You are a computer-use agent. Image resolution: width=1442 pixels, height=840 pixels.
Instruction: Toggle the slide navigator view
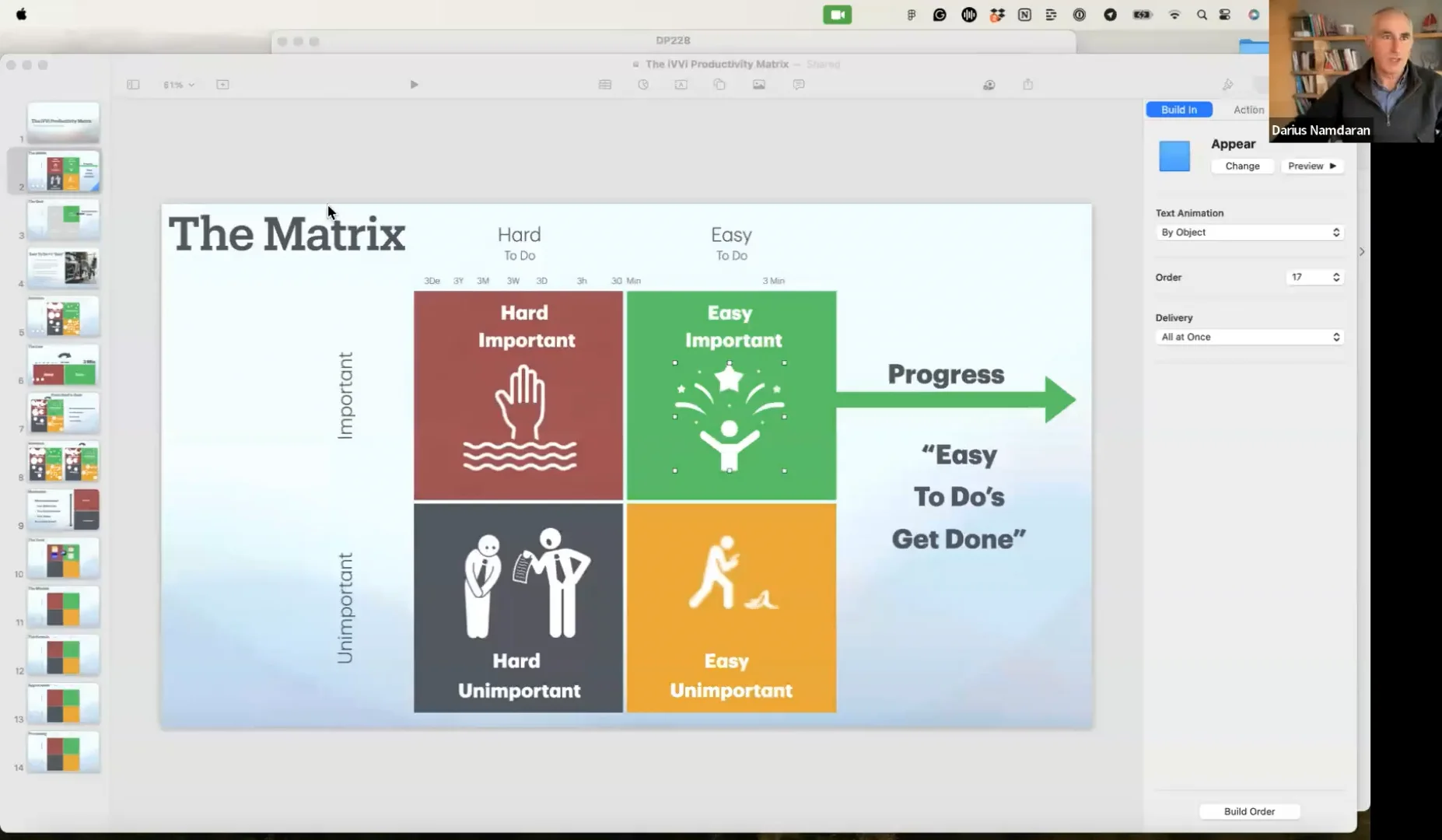[133, 84]
